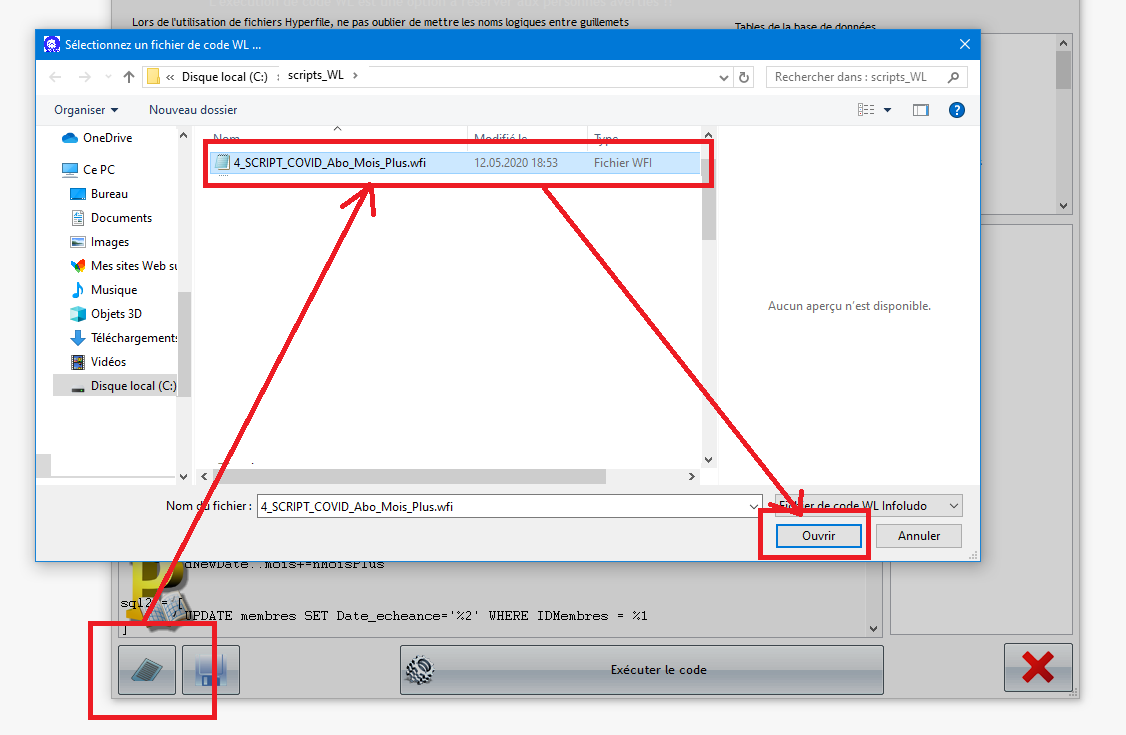
Task: Click the Ouvrir button
Action: point(818,536)
